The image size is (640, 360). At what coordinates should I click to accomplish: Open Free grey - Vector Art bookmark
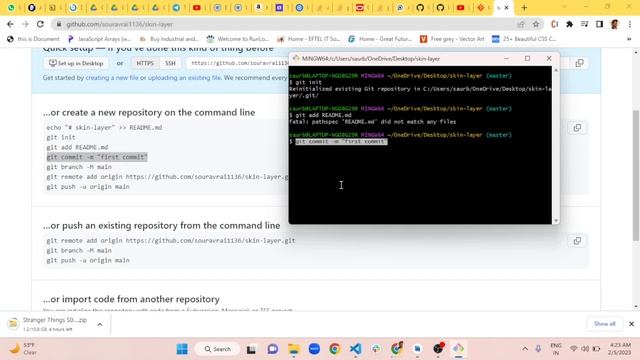point(452,39)
